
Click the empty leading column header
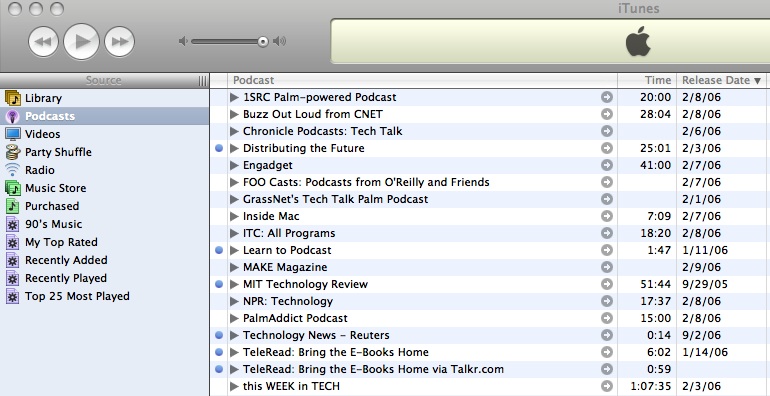click(x=219, y=81)
